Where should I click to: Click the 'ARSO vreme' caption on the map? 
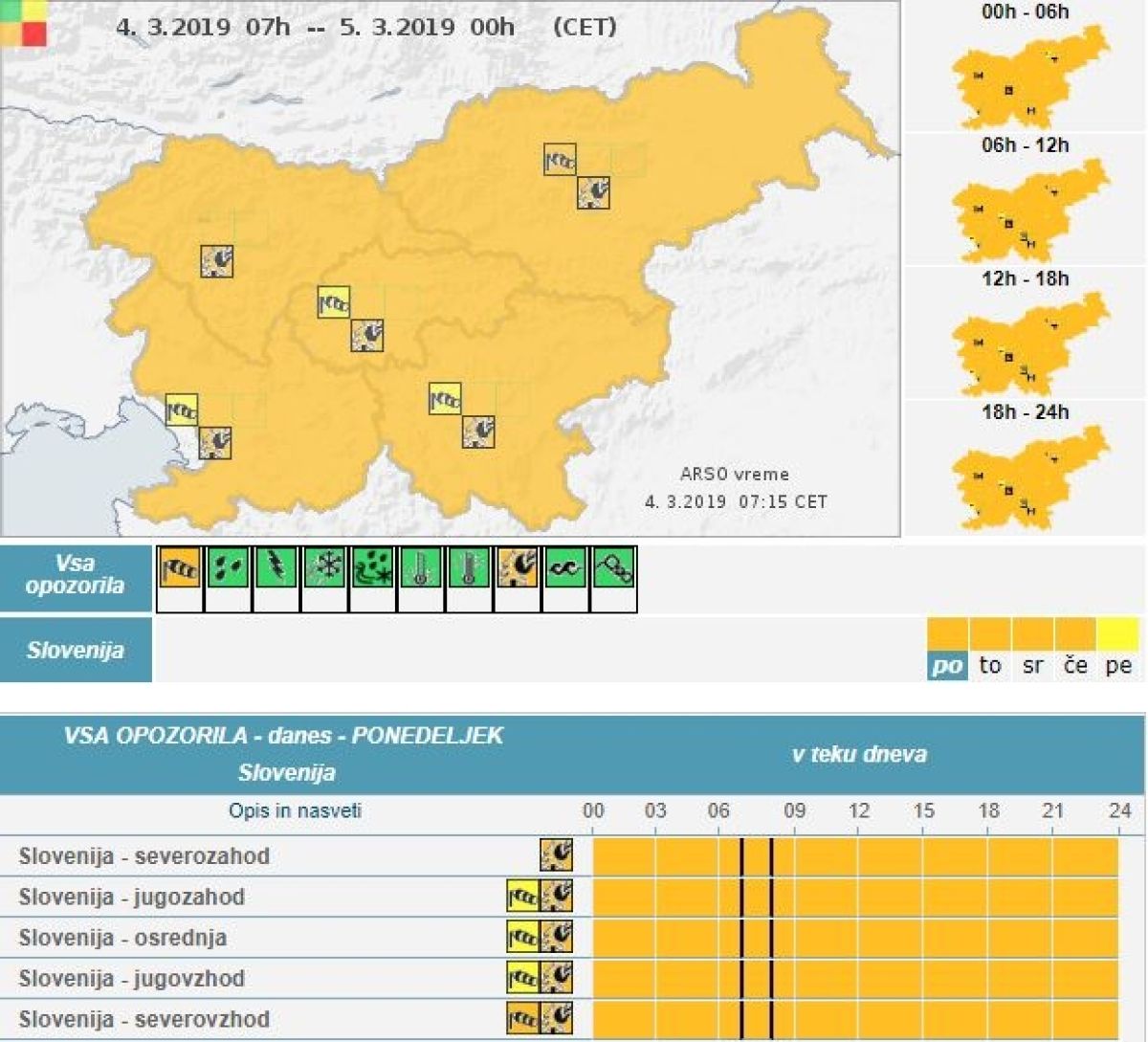coord(735,474)
